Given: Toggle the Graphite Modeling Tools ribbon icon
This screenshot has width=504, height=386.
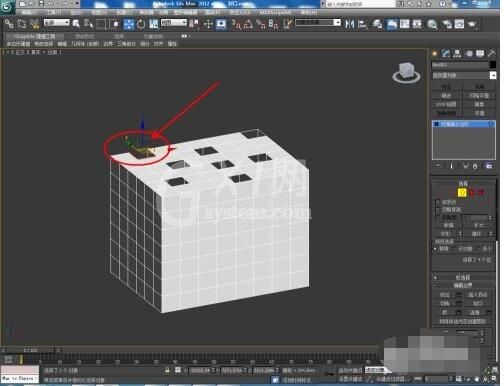Looking at the screenshot, I should click(x=392, y=24).
